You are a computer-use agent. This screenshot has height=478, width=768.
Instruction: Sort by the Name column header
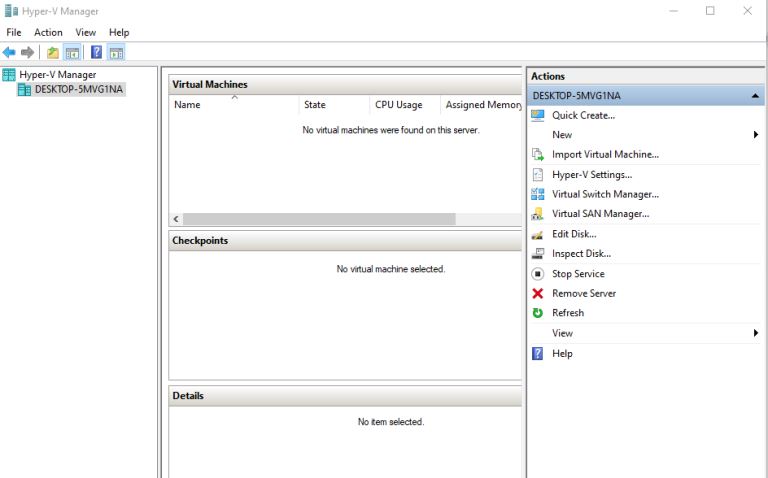pos(234,105)
